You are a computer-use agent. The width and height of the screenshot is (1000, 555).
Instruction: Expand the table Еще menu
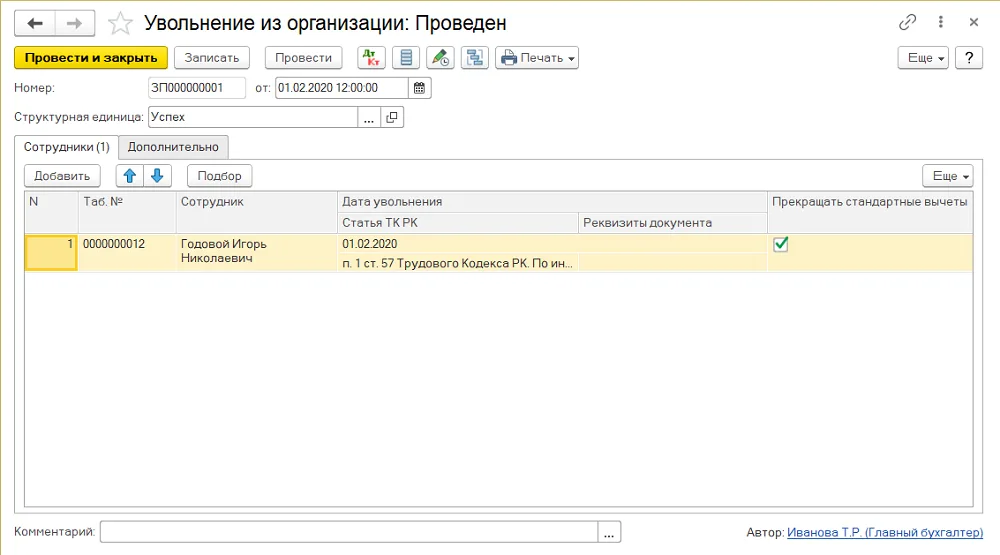click(948, 175)
